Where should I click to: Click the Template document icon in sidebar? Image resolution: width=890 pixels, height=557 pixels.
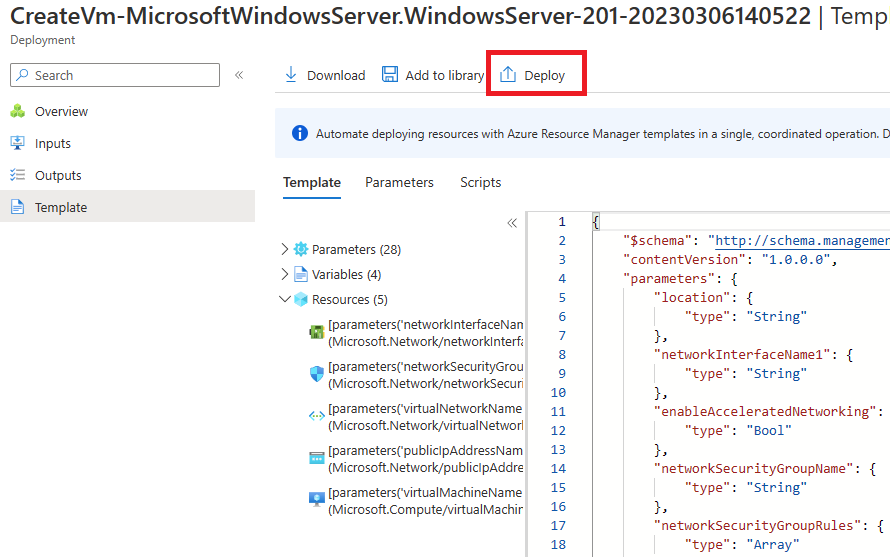click(18, 207)
